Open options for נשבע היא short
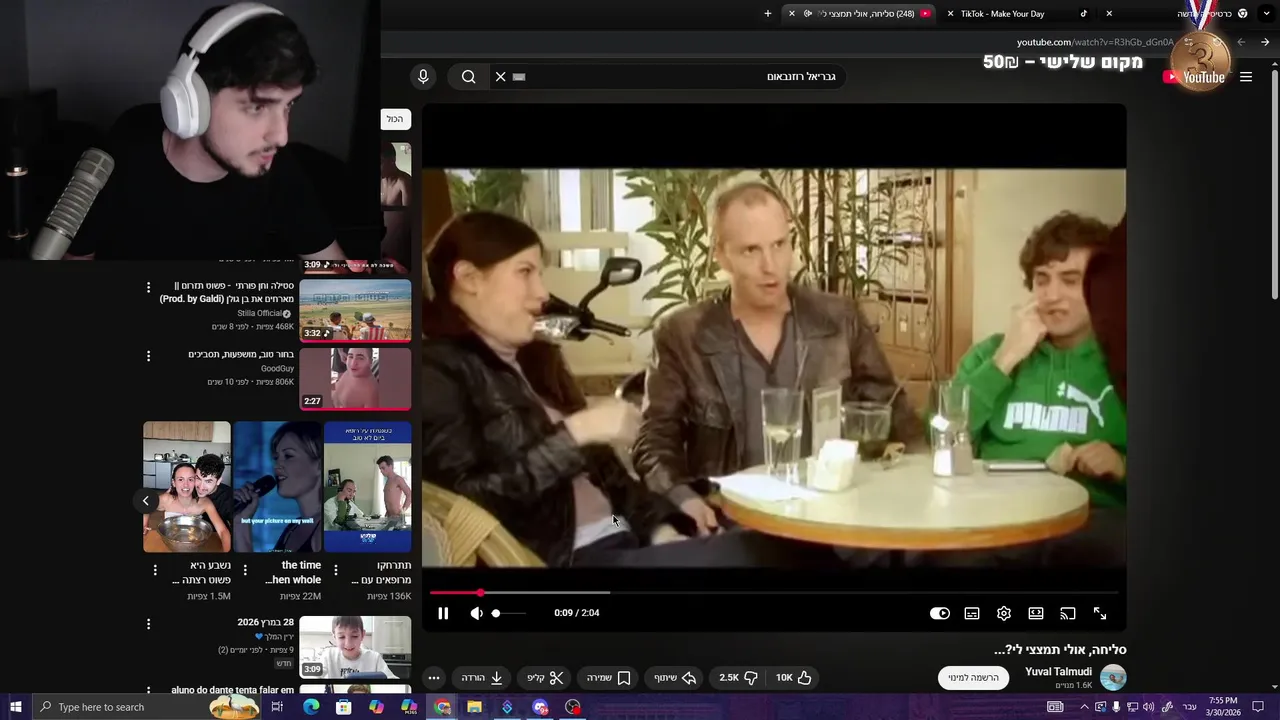Viewport: 1280px width, 720px height. click(x=155, y=570)
